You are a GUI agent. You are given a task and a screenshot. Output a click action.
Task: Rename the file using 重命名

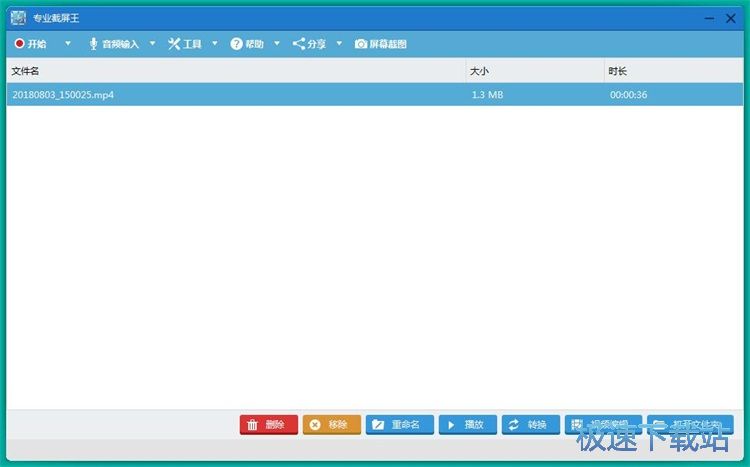(400, 424)
